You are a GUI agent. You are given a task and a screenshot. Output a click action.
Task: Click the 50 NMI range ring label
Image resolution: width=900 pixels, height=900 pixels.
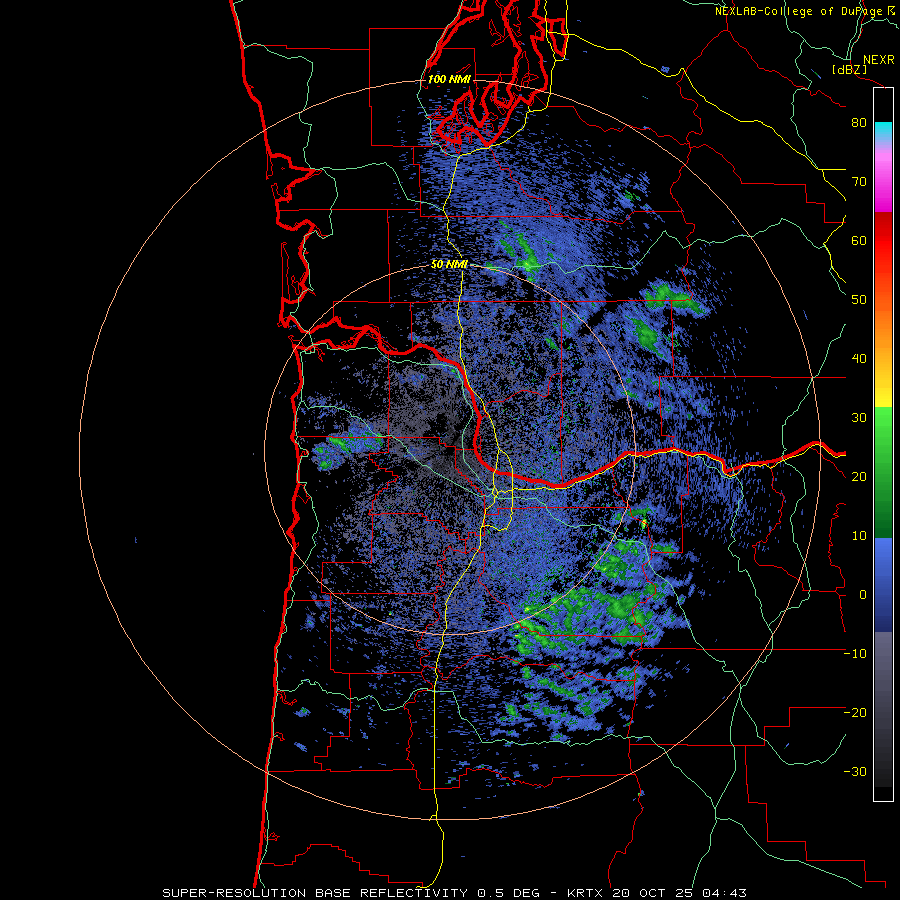[449, 265]
